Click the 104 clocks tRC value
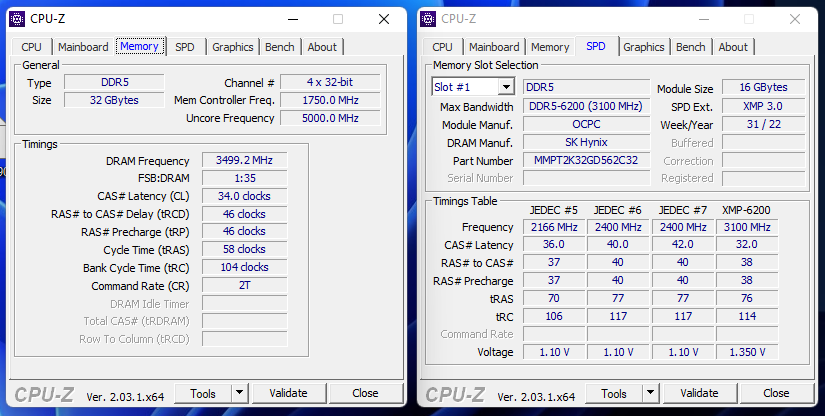 pyautogui.click(x=244, y=267)
